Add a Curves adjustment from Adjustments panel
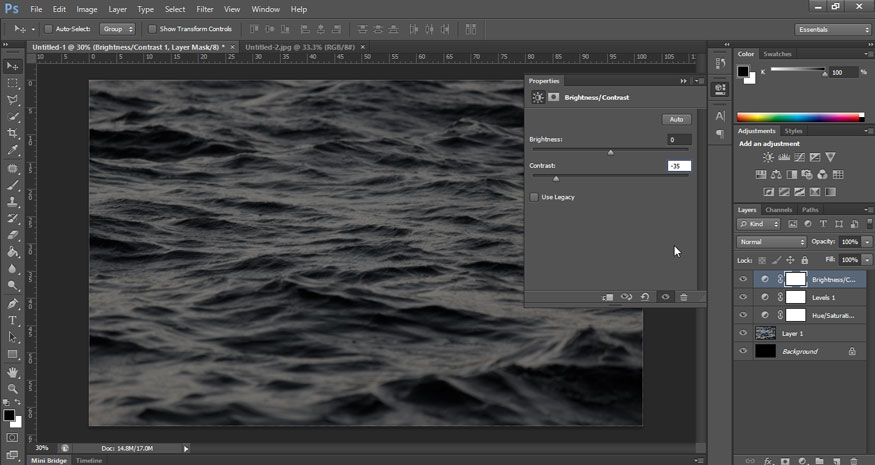Image resolution: width=875 pixels, height=465 pixels. click(799, 157)
